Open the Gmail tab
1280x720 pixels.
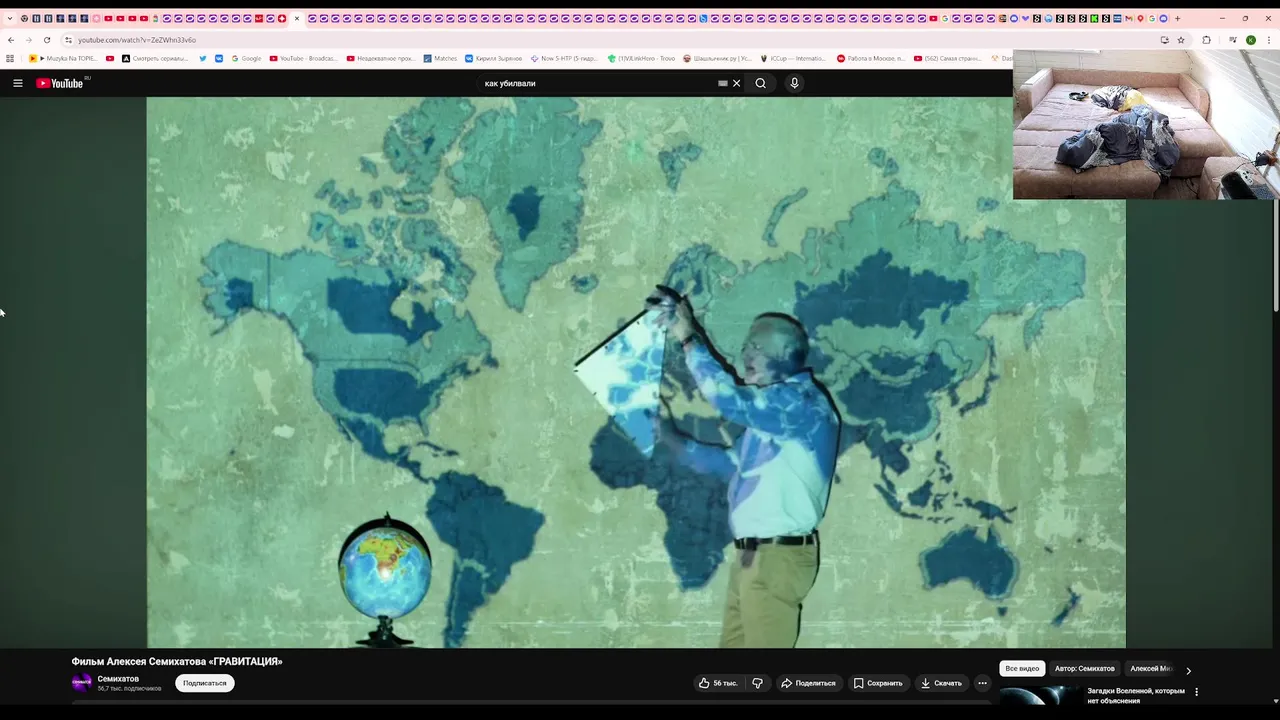coord(1129,18)
